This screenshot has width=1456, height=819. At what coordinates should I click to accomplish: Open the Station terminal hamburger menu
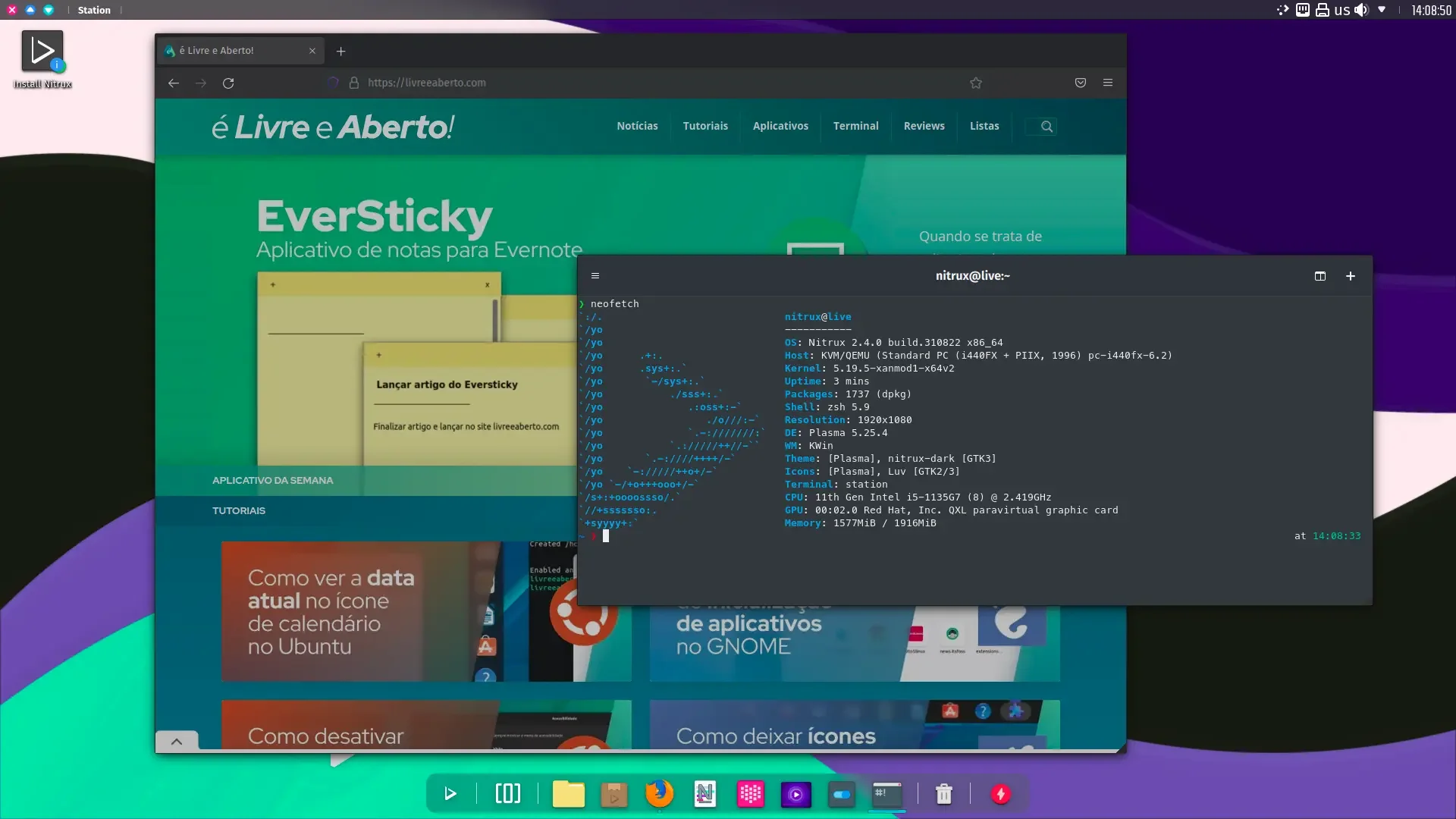coord(595,276)
